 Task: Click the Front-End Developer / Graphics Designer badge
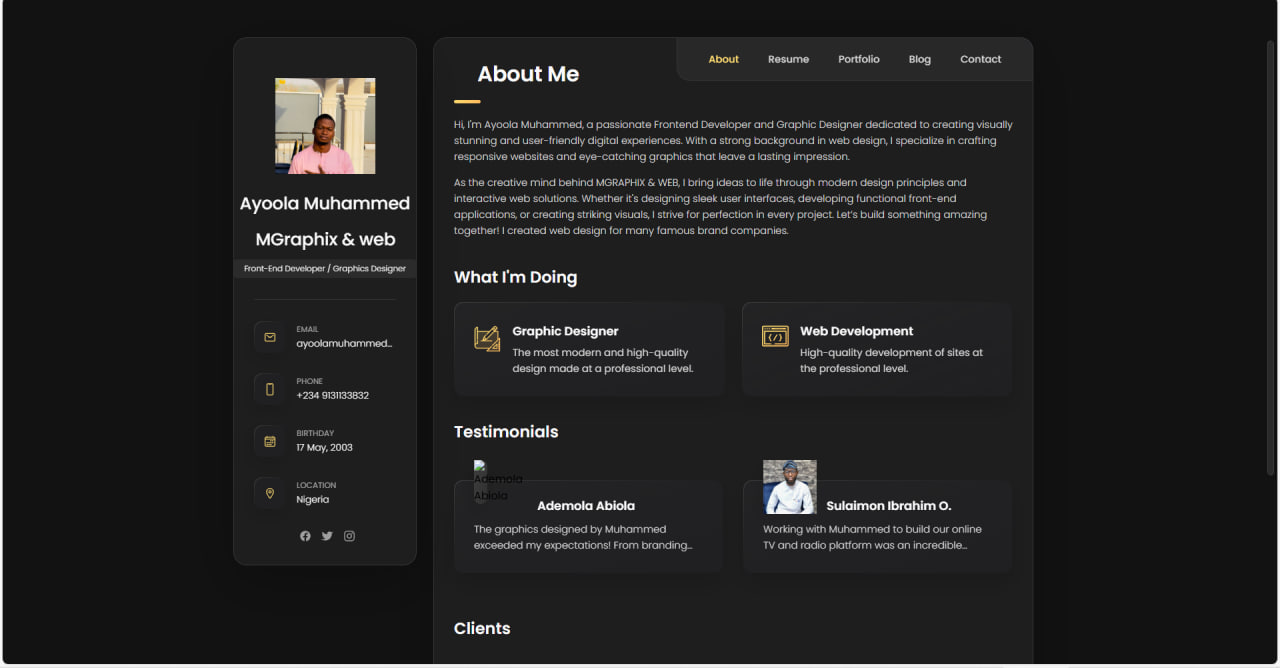(324, 268)
